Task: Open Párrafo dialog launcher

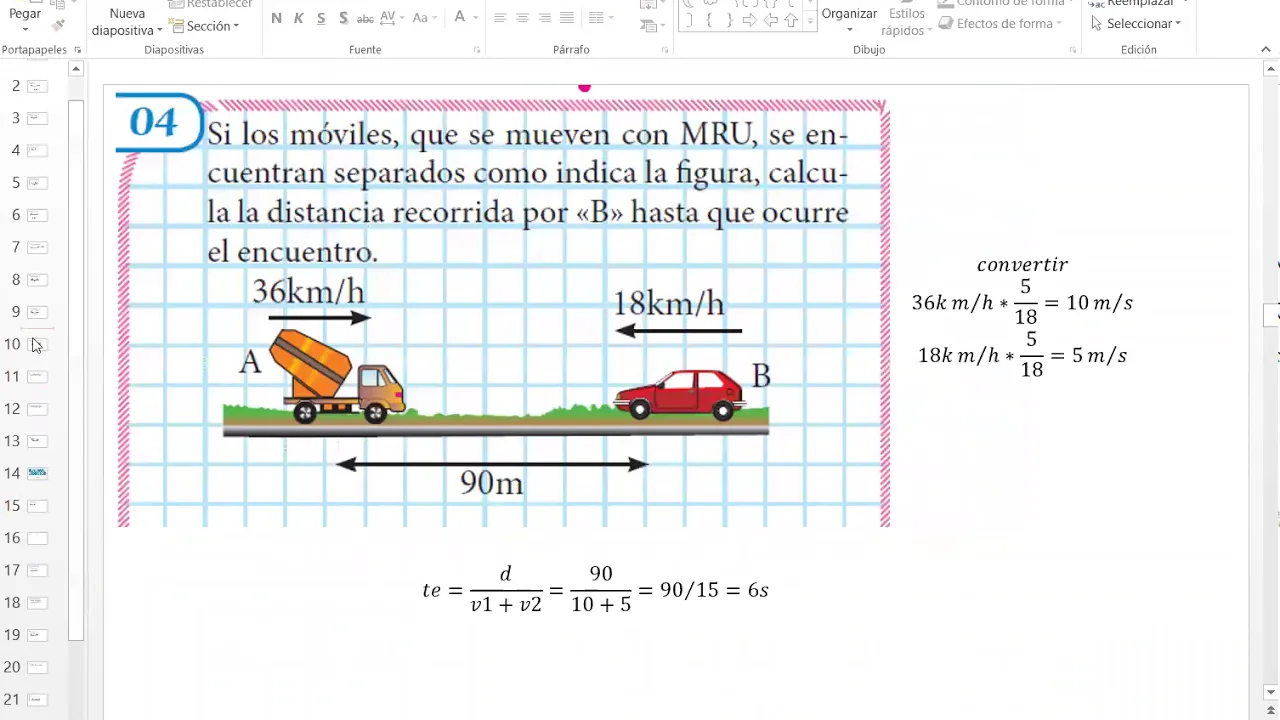Action: [x=665, y=50]
